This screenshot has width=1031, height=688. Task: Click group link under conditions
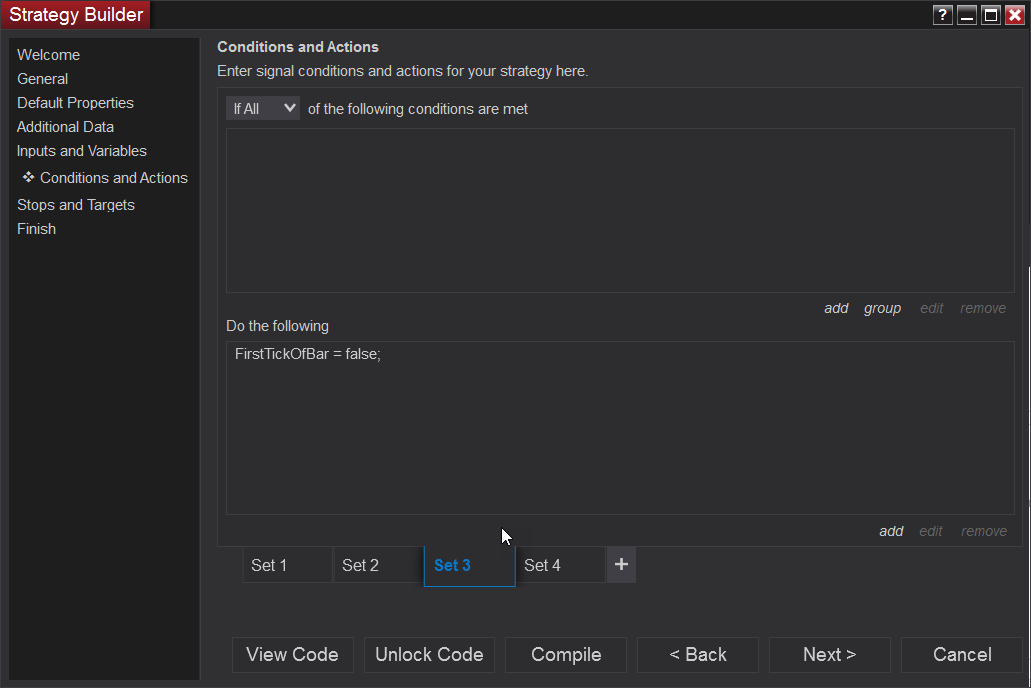(882, 308)
